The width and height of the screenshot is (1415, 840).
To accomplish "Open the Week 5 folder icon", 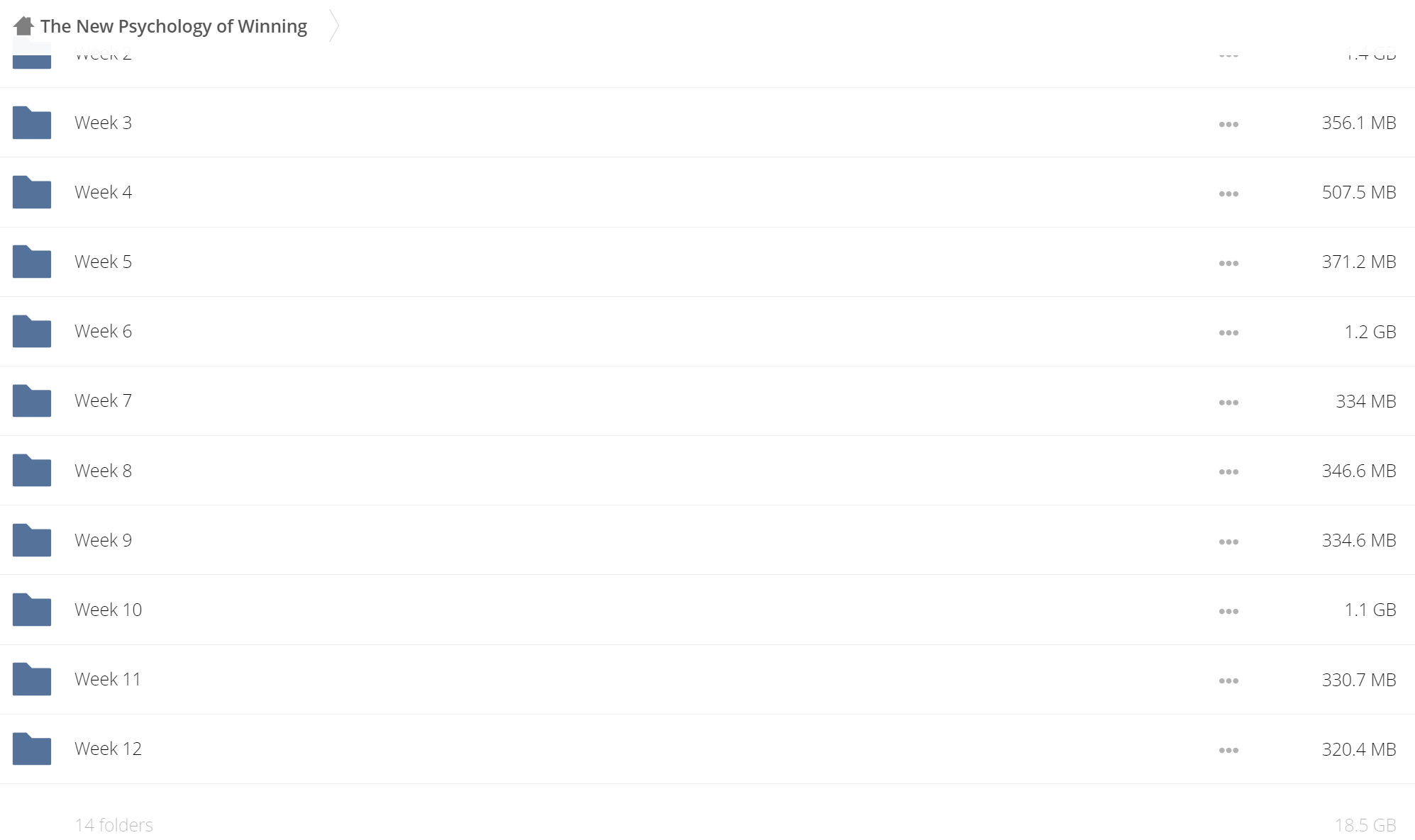I will pyautogui.click(x=32, y=262).
